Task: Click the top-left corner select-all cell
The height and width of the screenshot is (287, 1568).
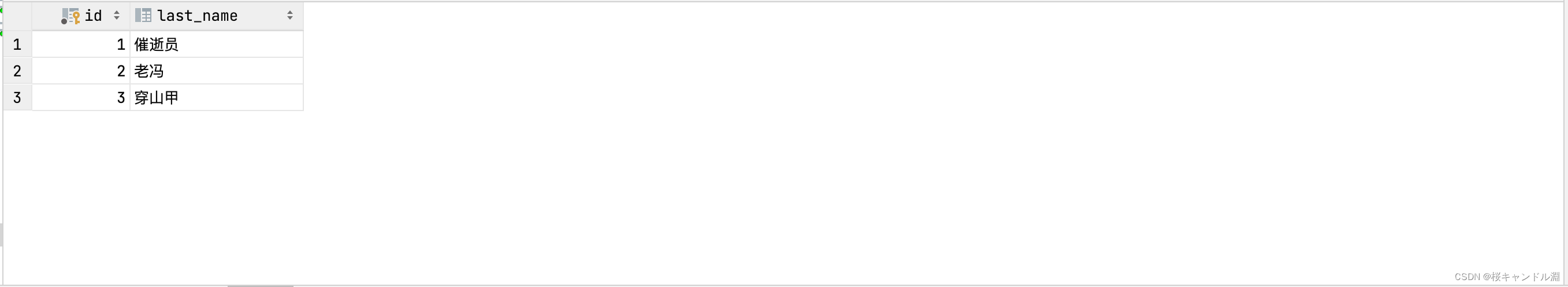Action: coord(17,16)
